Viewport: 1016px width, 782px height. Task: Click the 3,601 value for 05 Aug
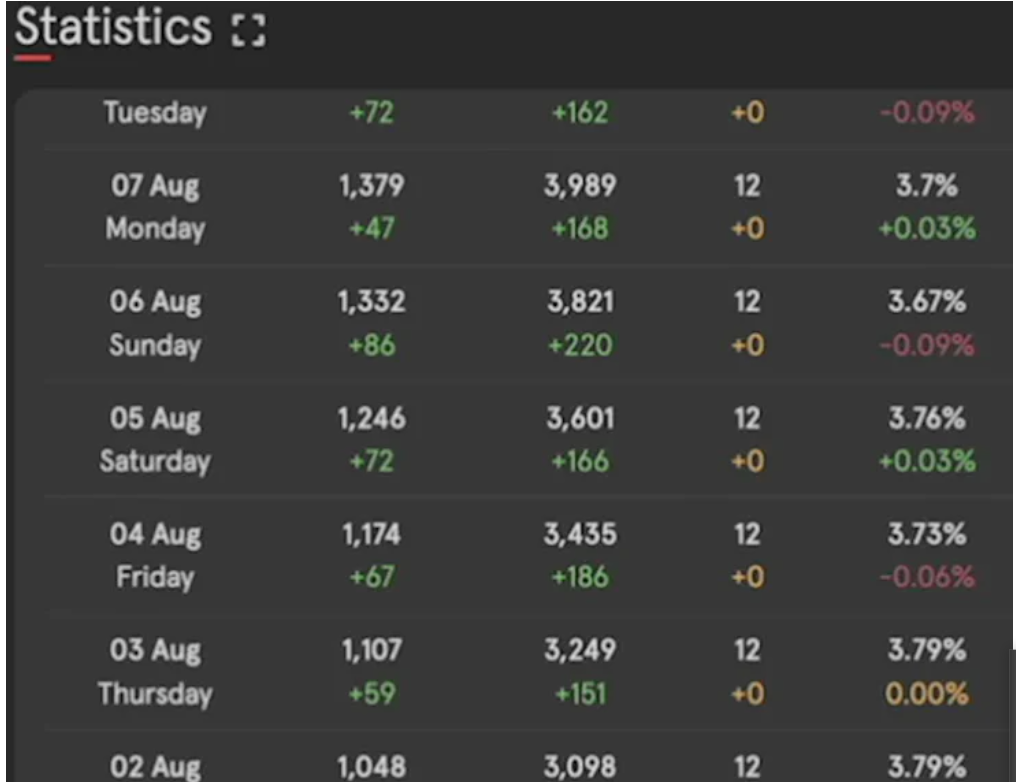click(581, 419)
